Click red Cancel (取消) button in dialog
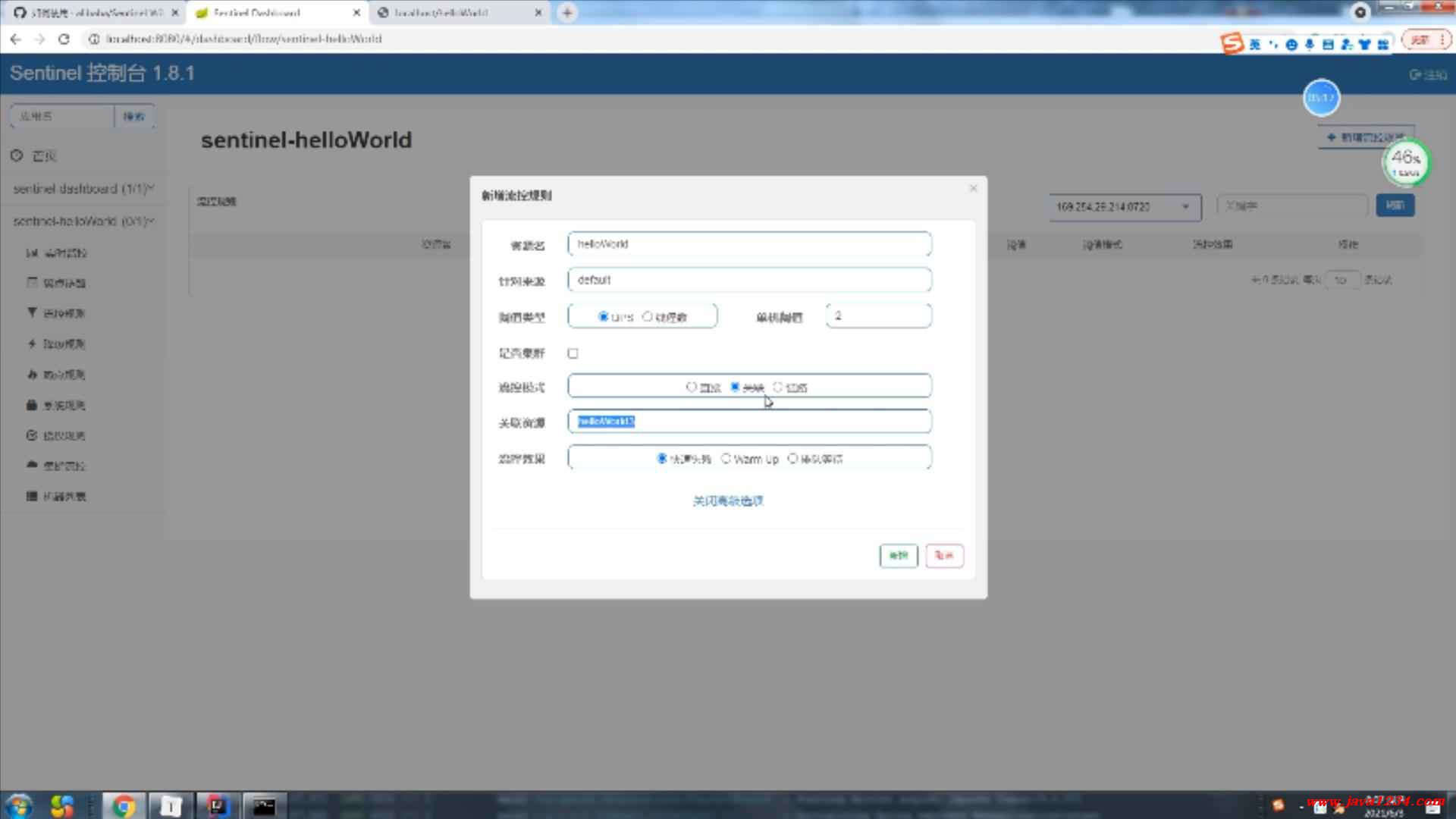The height and width of the screenshot is (819, 1456). point(944,555)
